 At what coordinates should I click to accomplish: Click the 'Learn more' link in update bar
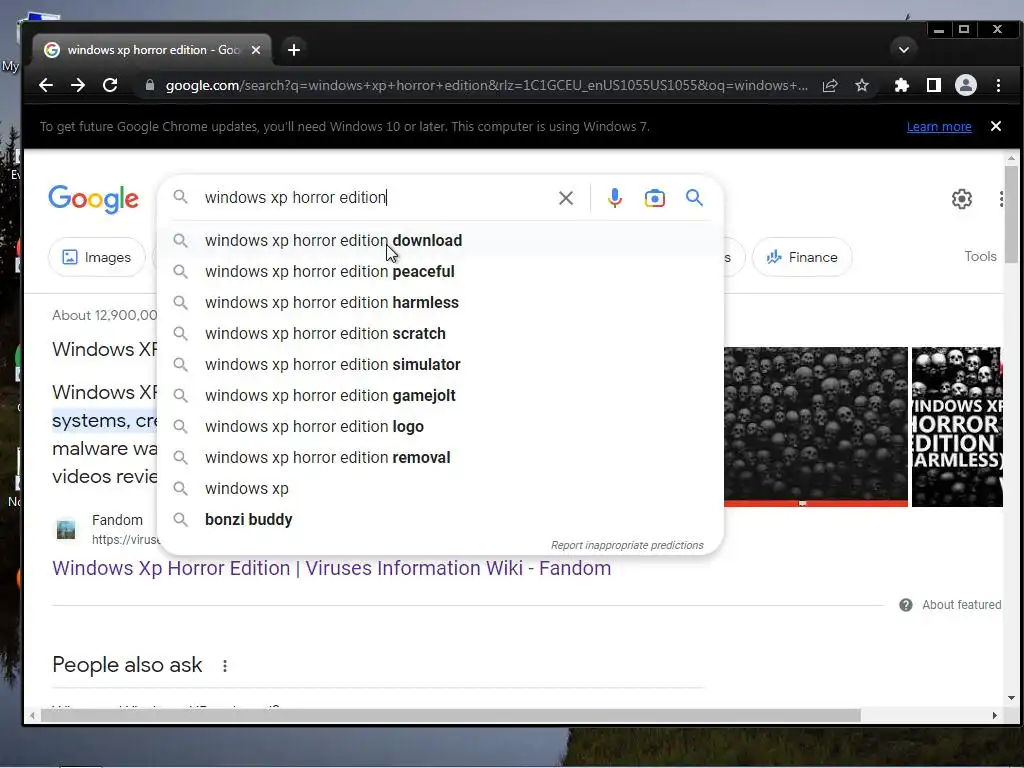tap(939, 127)
